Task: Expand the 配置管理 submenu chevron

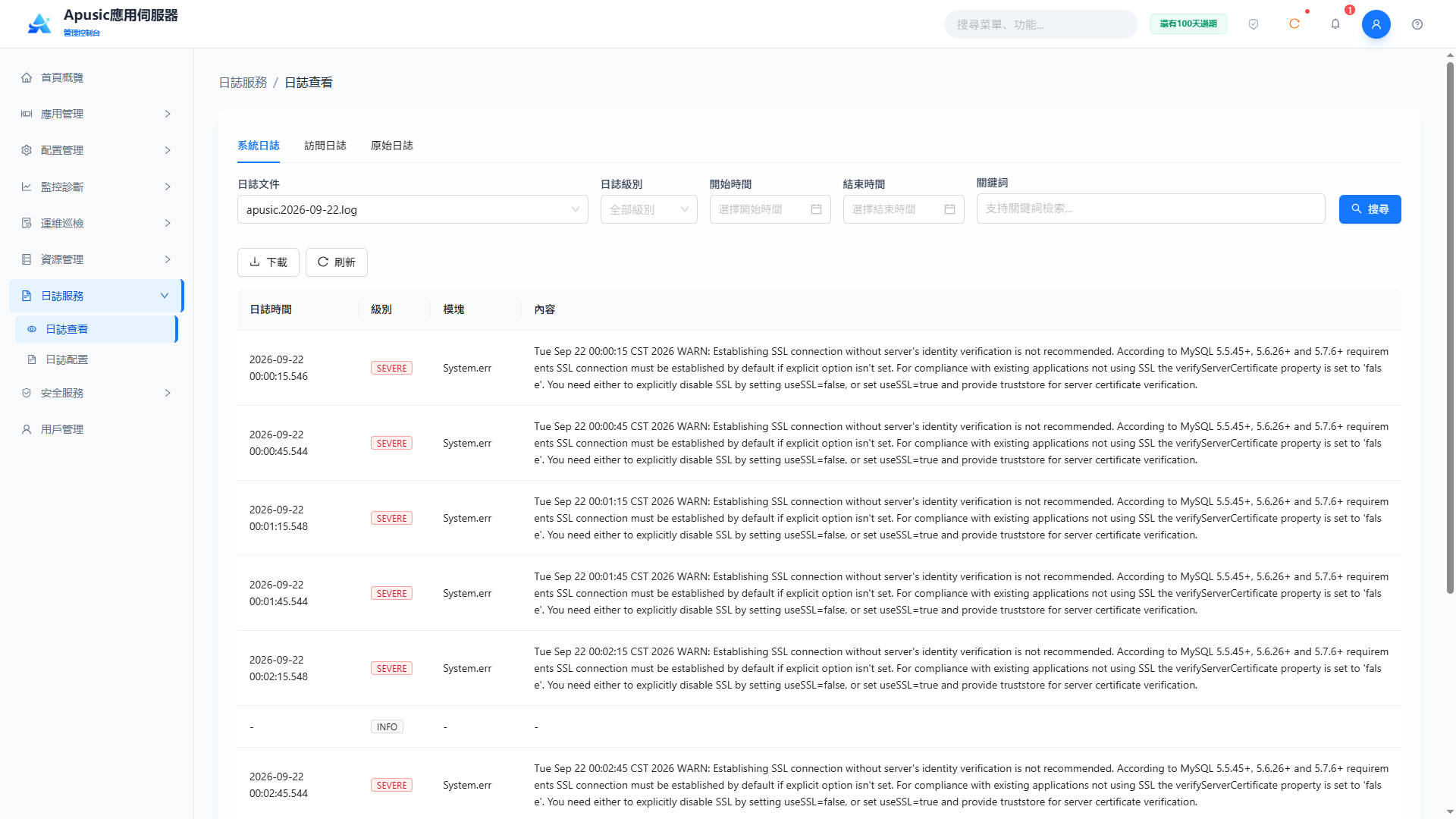Action: pyautogui.click(x=168, y=150)
